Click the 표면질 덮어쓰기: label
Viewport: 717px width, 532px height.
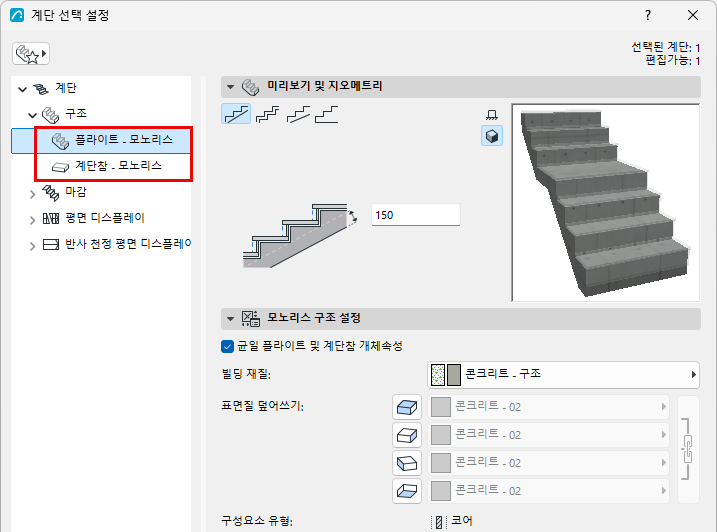[x=262, y=406]
